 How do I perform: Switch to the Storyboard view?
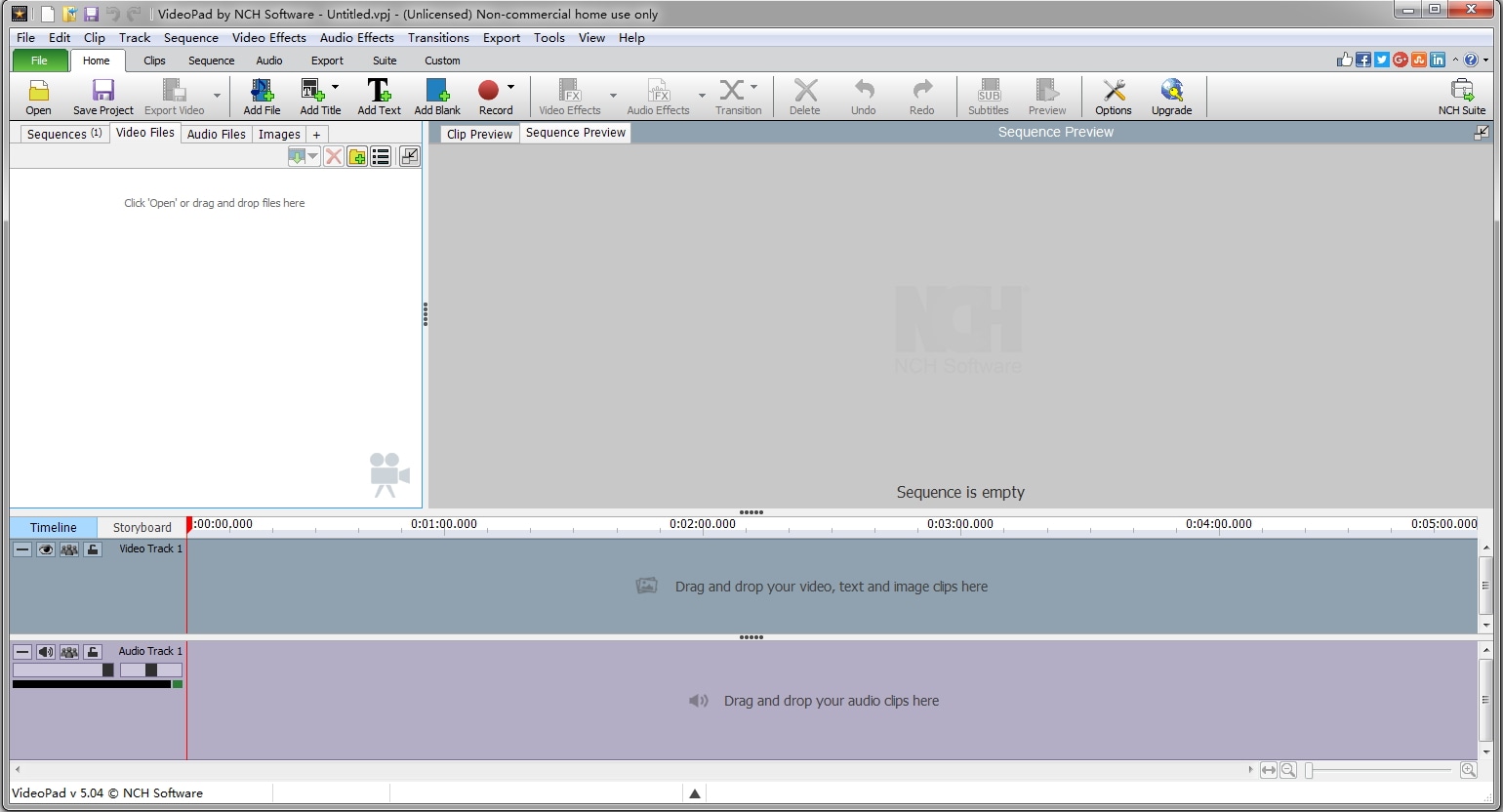(142, 527)
